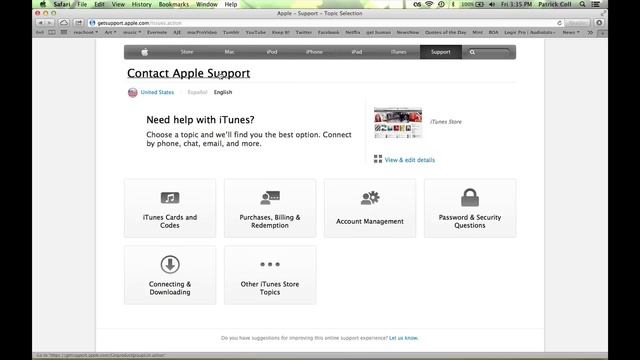Switch language to Español
Screen dimensions: 640x360
tap(198, 92)
